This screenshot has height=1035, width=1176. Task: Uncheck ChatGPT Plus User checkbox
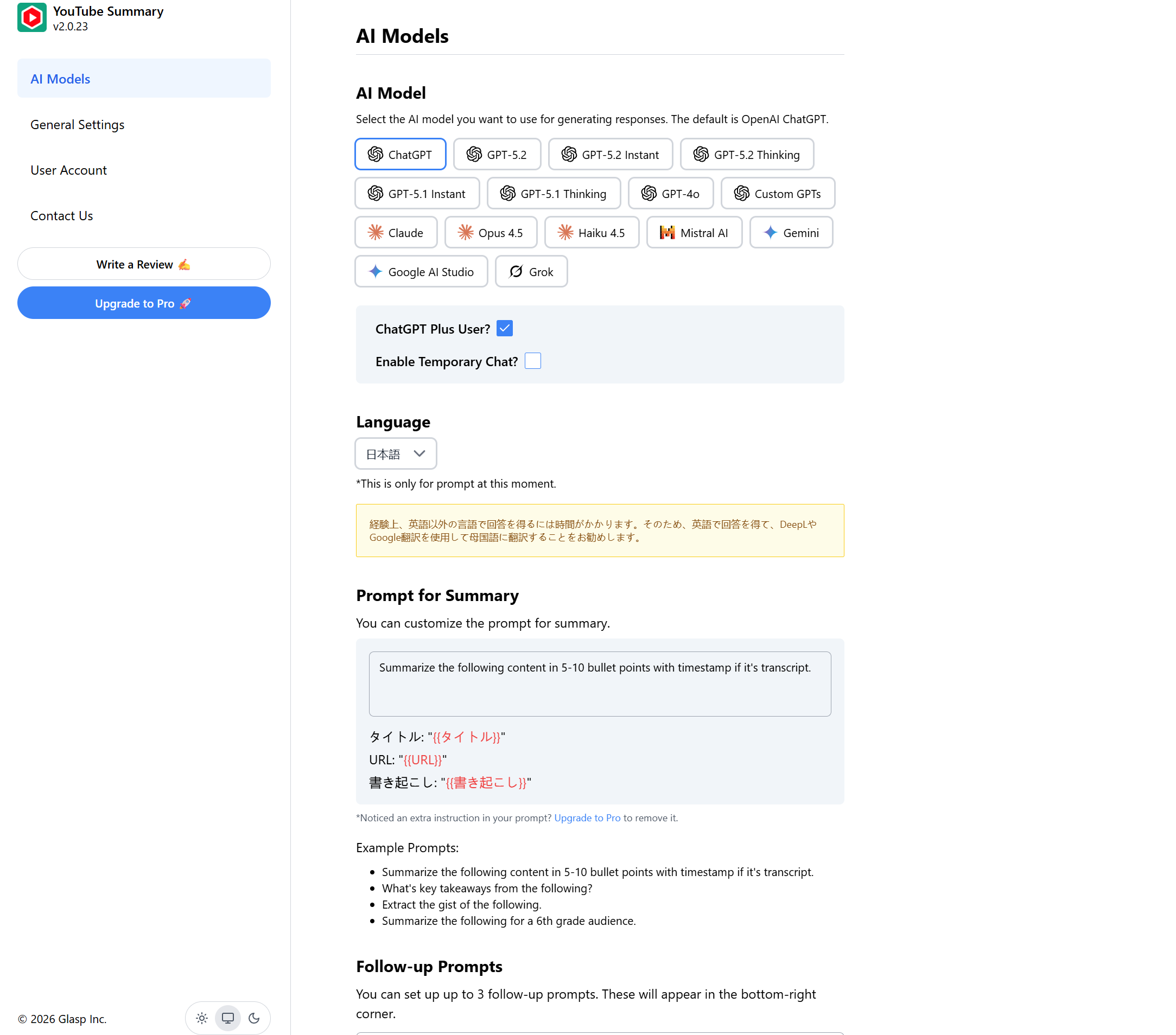coord(504,328)
